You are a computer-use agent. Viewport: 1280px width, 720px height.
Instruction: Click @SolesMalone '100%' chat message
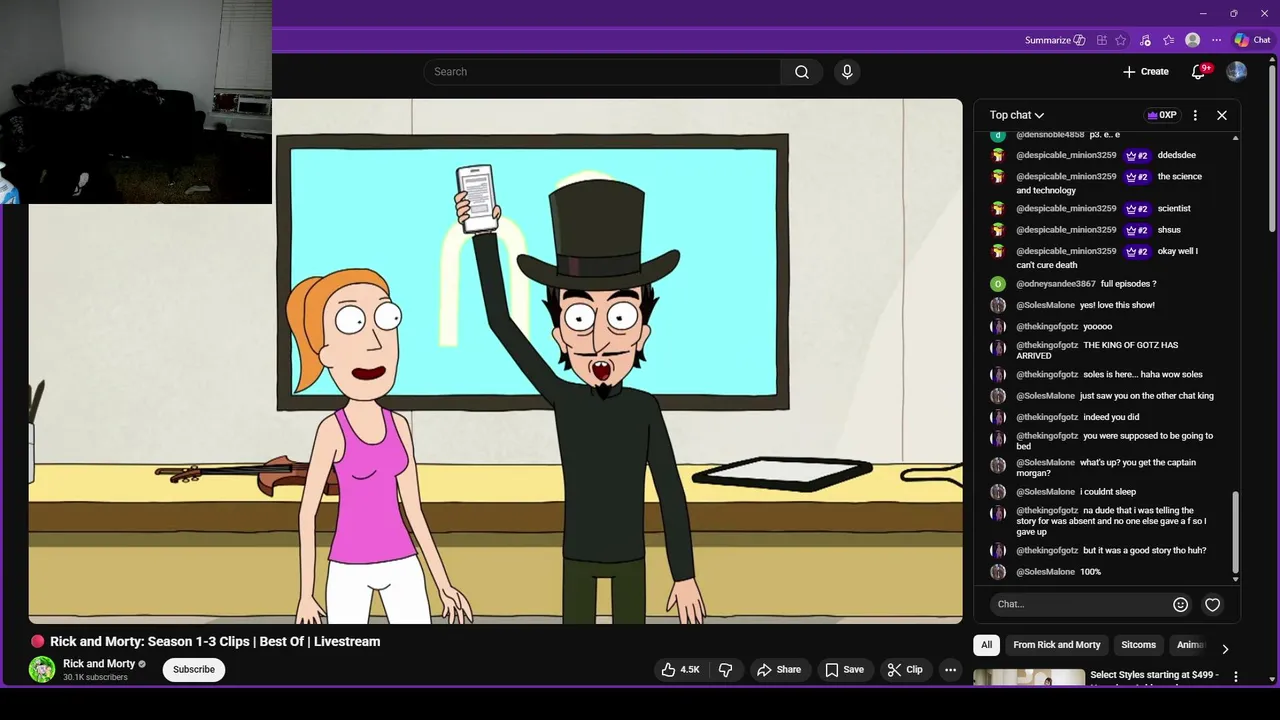coord(1090,572)
